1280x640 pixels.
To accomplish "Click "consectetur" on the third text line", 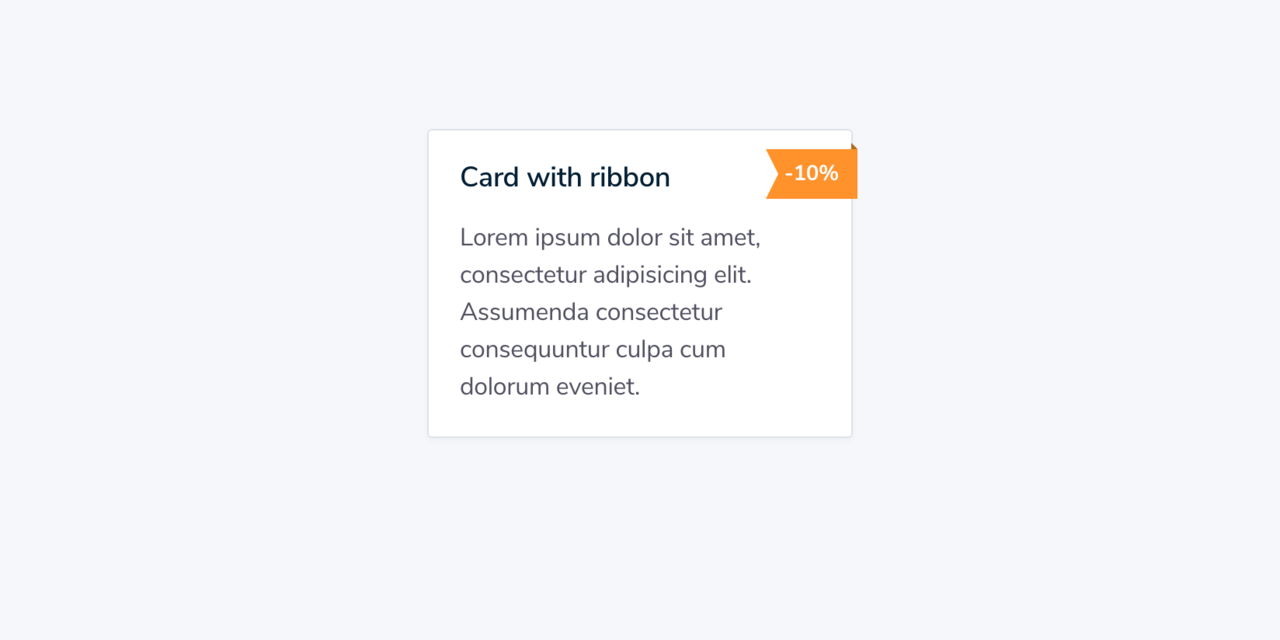I will point(658,312).
